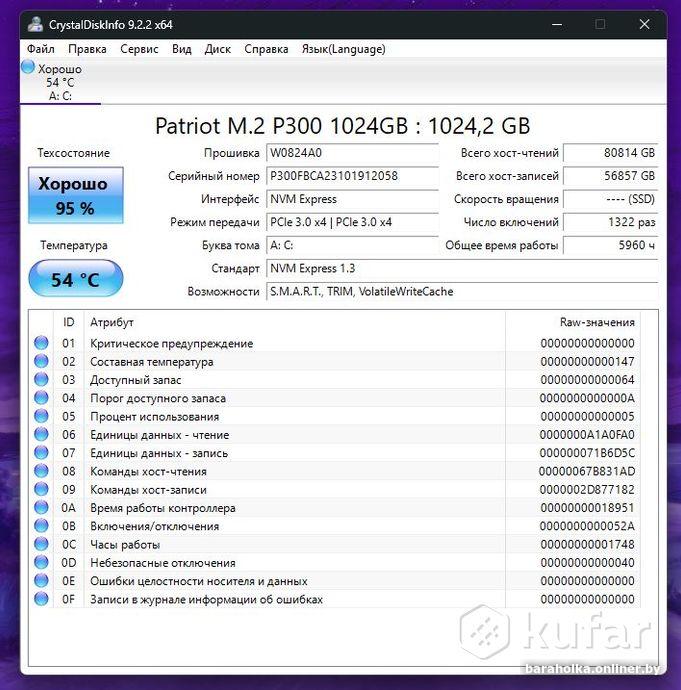Select row Время работы контроллера
Screen dimensions: 681x690
[335, 507]
